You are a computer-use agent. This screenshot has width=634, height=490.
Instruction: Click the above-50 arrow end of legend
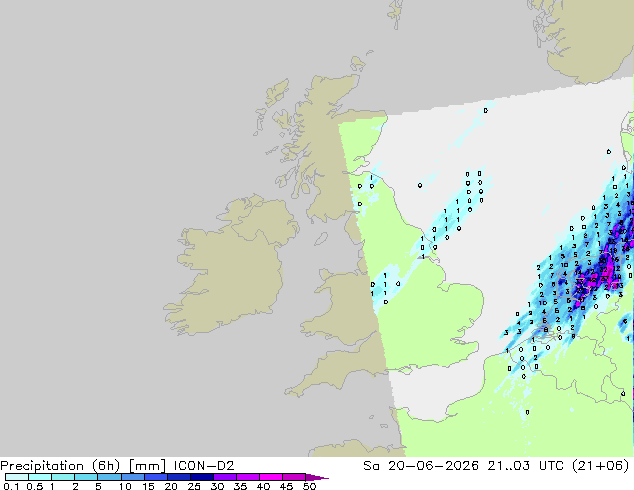[317, 477]
